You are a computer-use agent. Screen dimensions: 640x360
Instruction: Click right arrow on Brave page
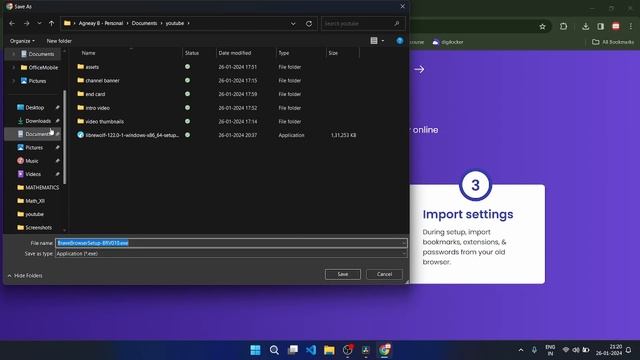pyautogui.click(x=419, y=69)
